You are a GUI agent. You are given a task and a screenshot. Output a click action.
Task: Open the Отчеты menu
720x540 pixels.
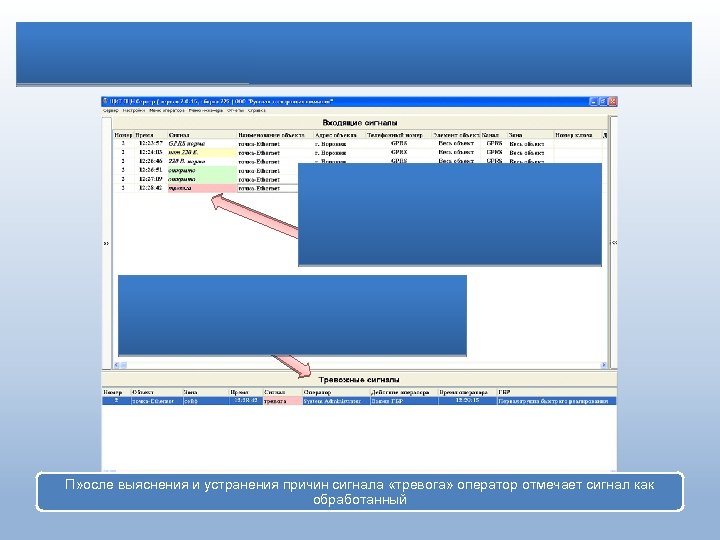point(235,111)
